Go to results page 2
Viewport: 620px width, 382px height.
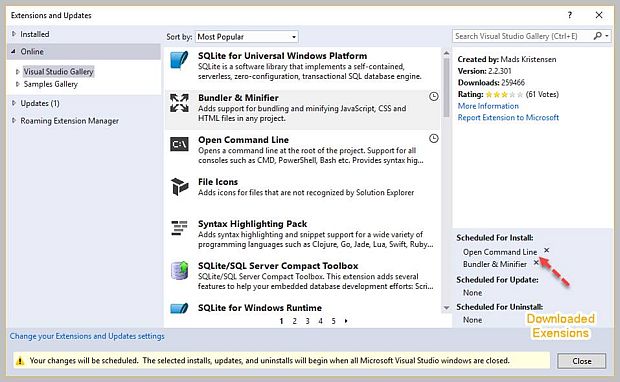pyautogui.click(x=294, y=321)
